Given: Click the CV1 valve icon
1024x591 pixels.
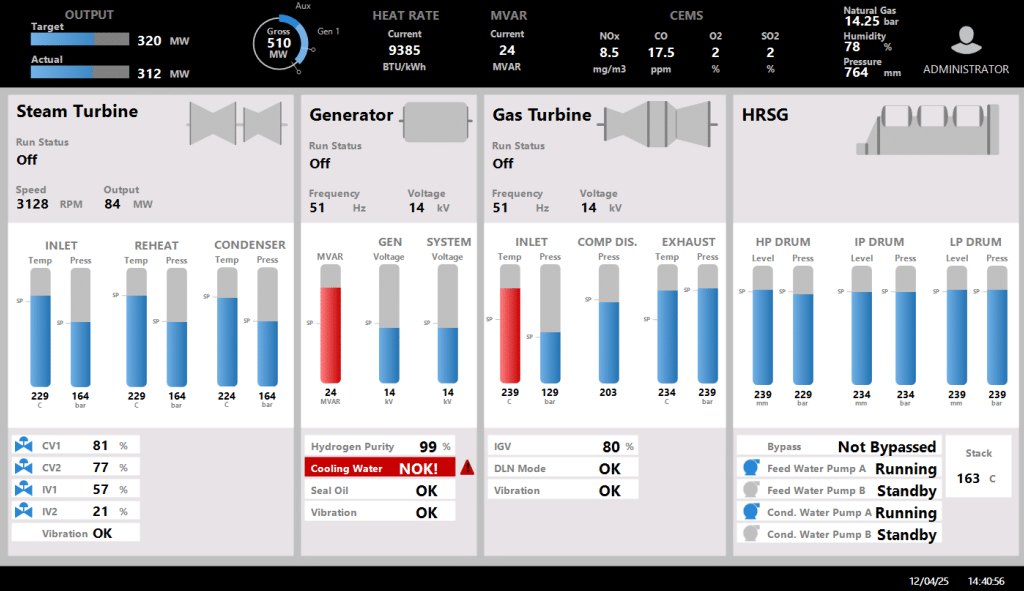Looking at the screenshot, I should click(x=24, y=446).
